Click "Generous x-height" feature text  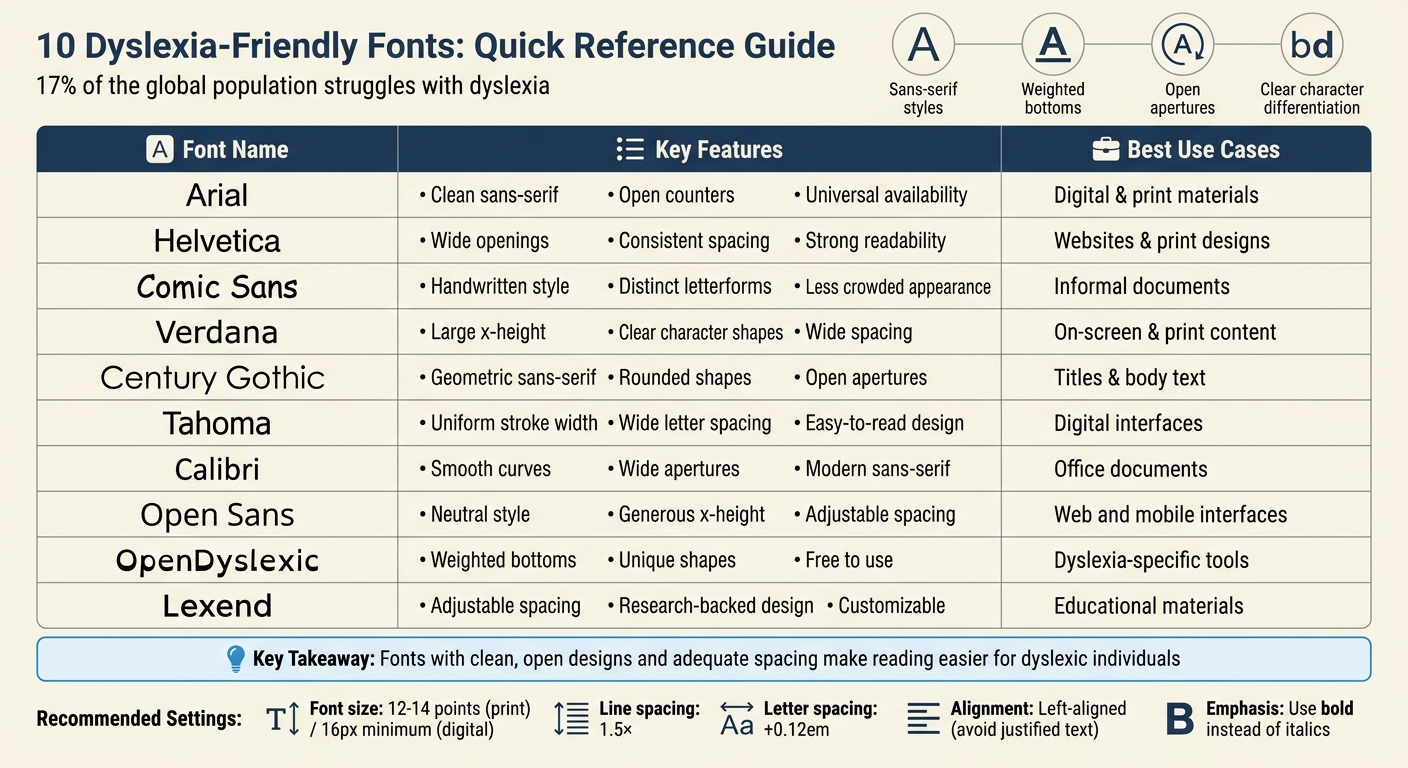pos(692,514)
